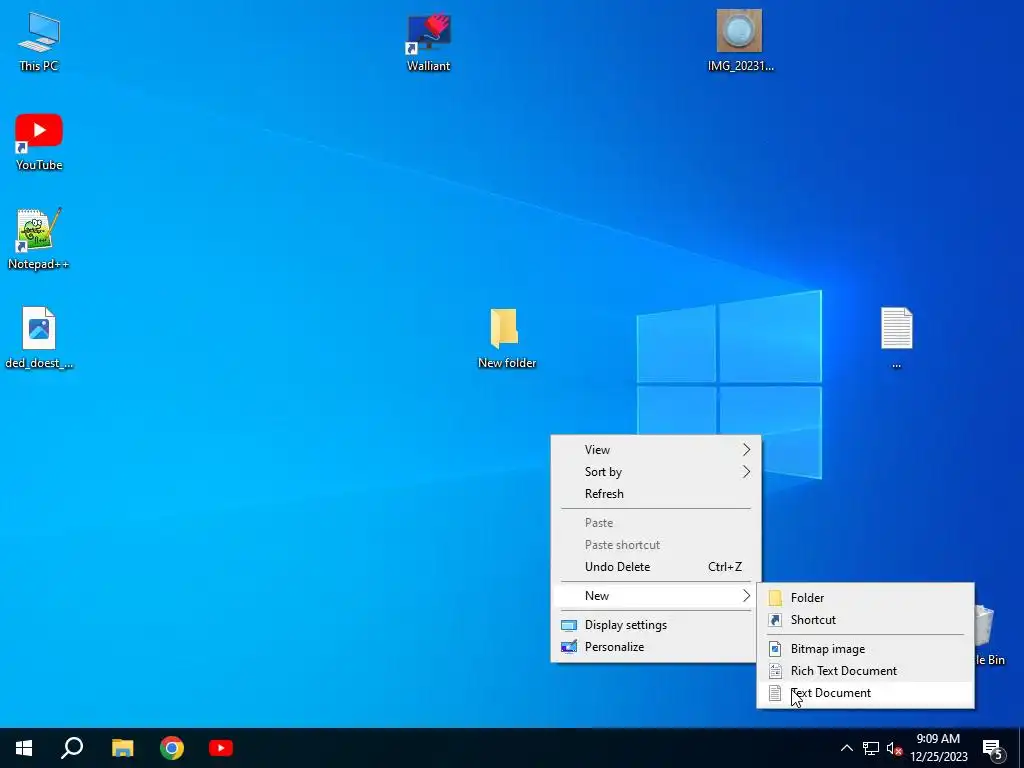Click the Rich Text Document icon
1024x768 pixels.
pyautogui.click(x=775, y=671)
